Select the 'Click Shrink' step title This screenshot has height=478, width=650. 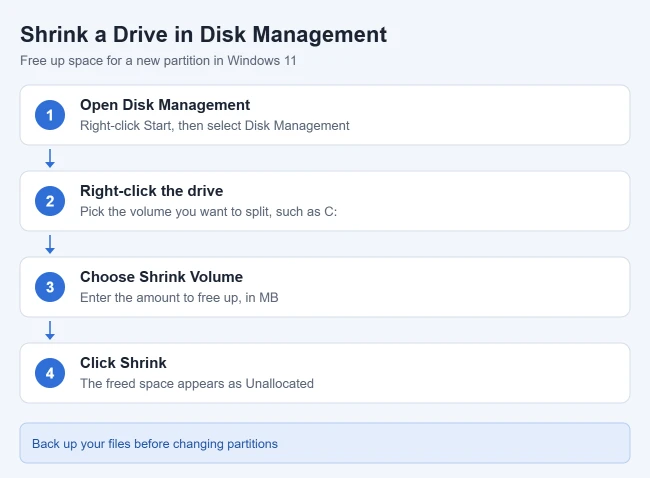[x=123, y=363]
